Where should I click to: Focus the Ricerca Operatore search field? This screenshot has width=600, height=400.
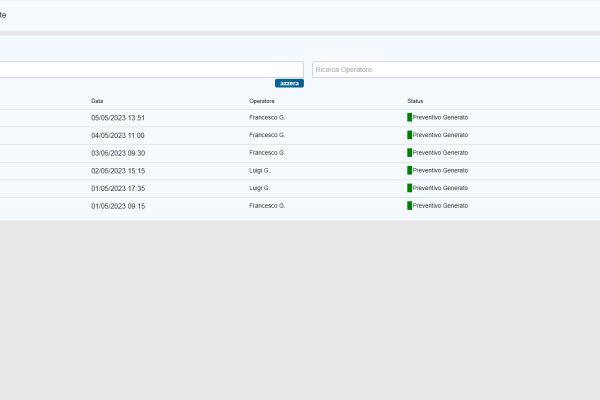[x=456, y=70]
